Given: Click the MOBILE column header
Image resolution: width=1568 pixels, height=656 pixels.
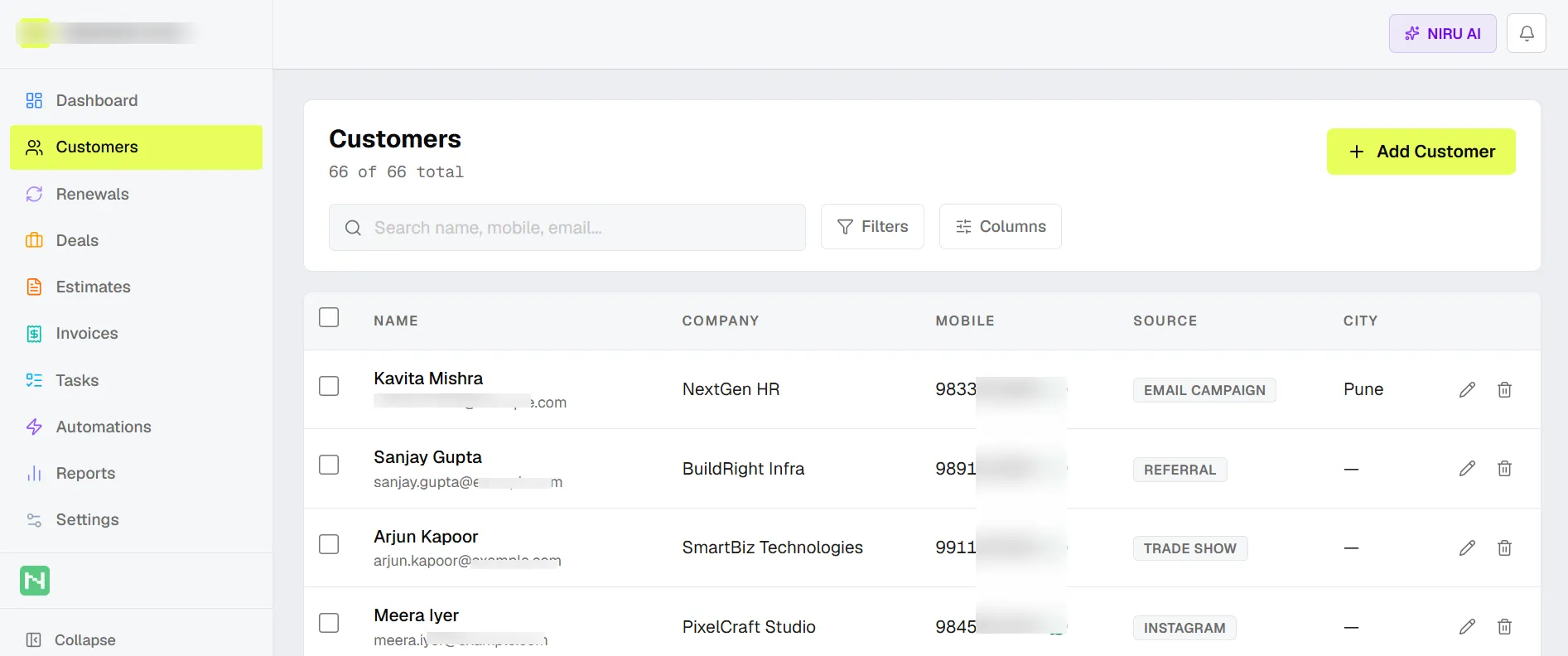Looking at the screenshot, I should coord(965,321).
